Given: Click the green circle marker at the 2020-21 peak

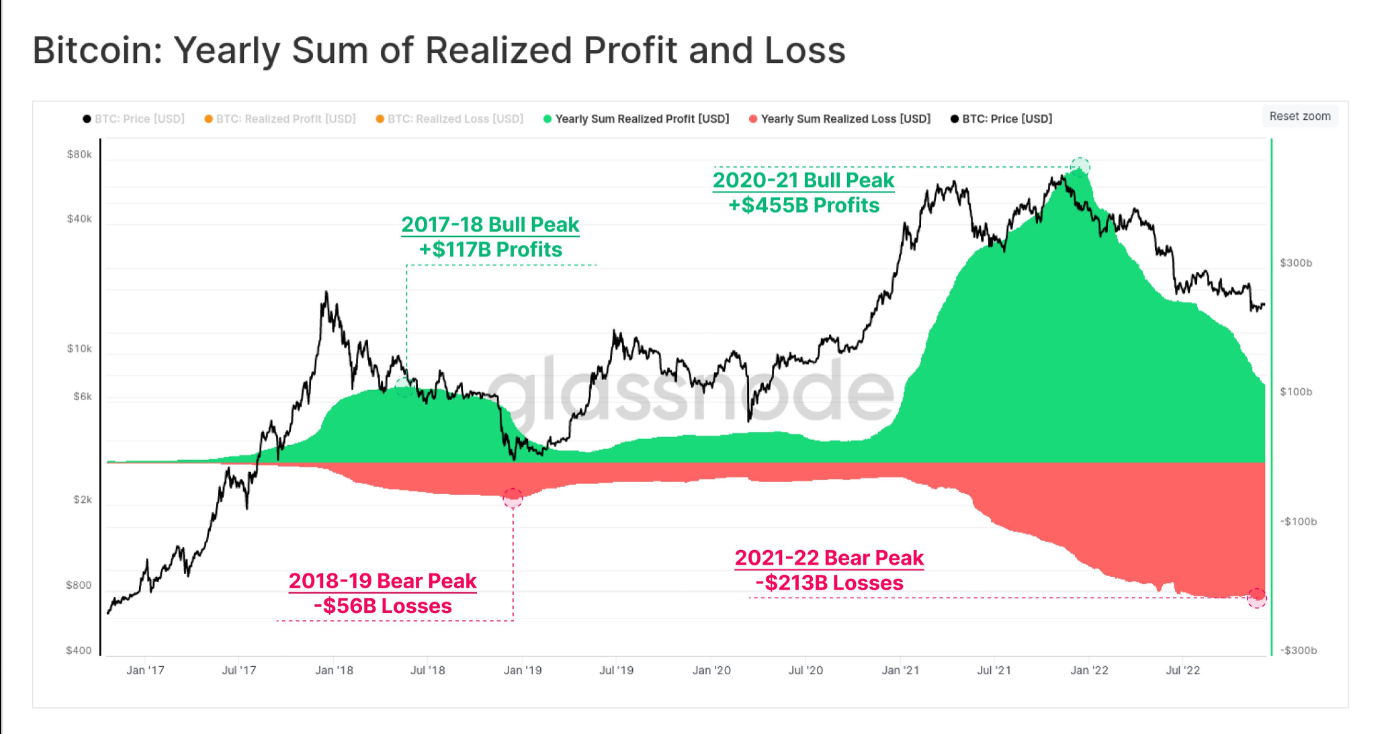Looking at the screenshot, I should [x=1080, y=166].
